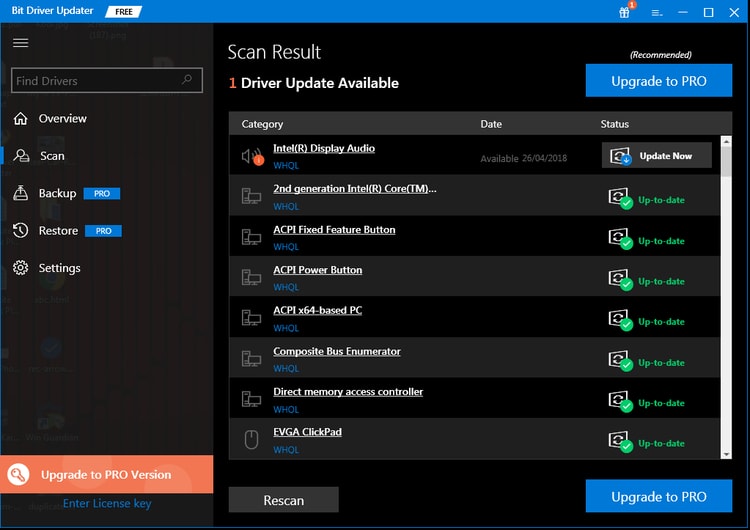Viewport: 750px width, 530px height.
Task: Click device icon for ACPI Power Button
Action: tap(251, 277)
